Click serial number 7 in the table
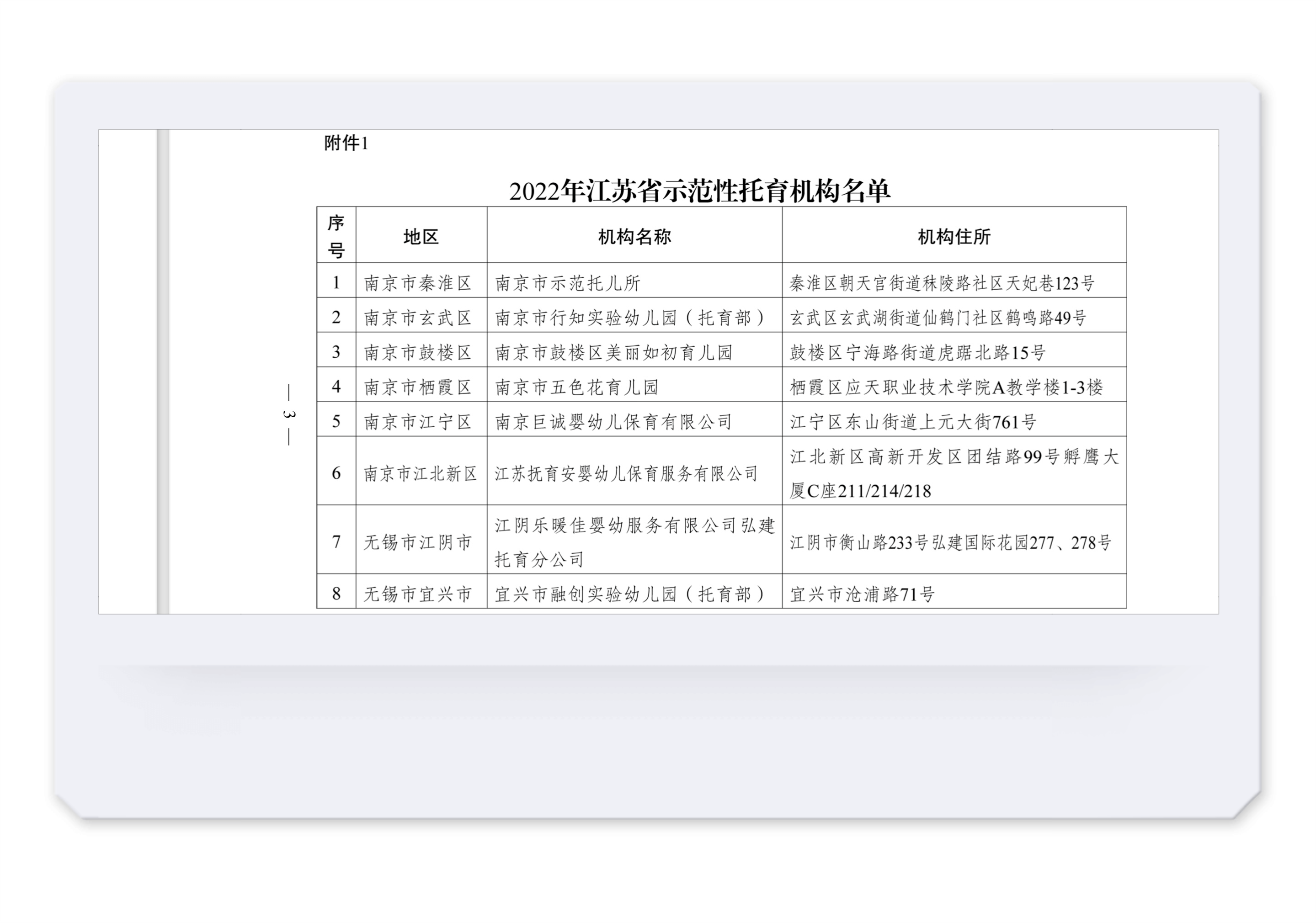Image resolution: width=1316 pixels, height=923 pixels. pyautogui.click(x=336, y=541)
